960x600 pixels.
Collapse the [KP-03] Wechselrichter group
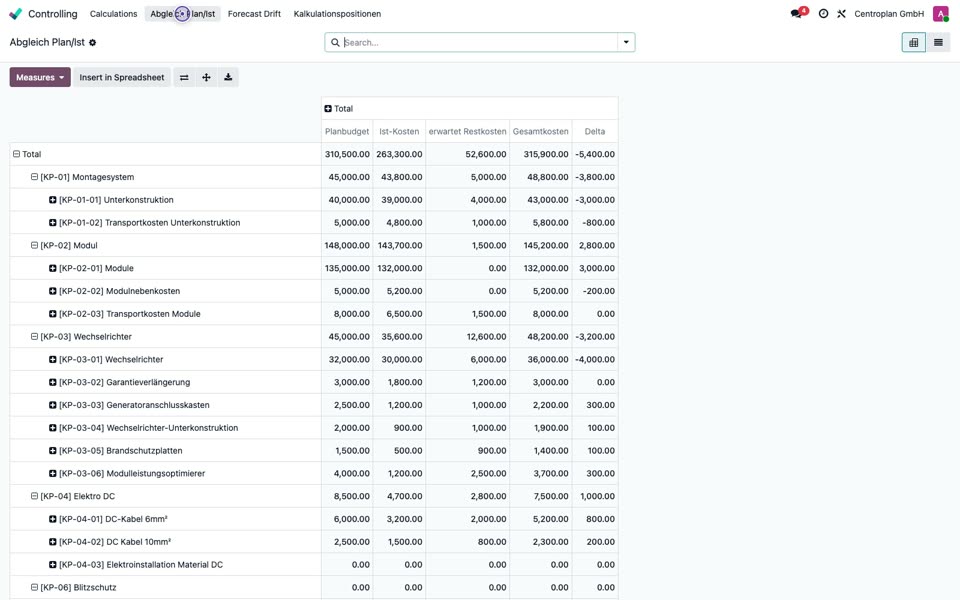point(165,336)
